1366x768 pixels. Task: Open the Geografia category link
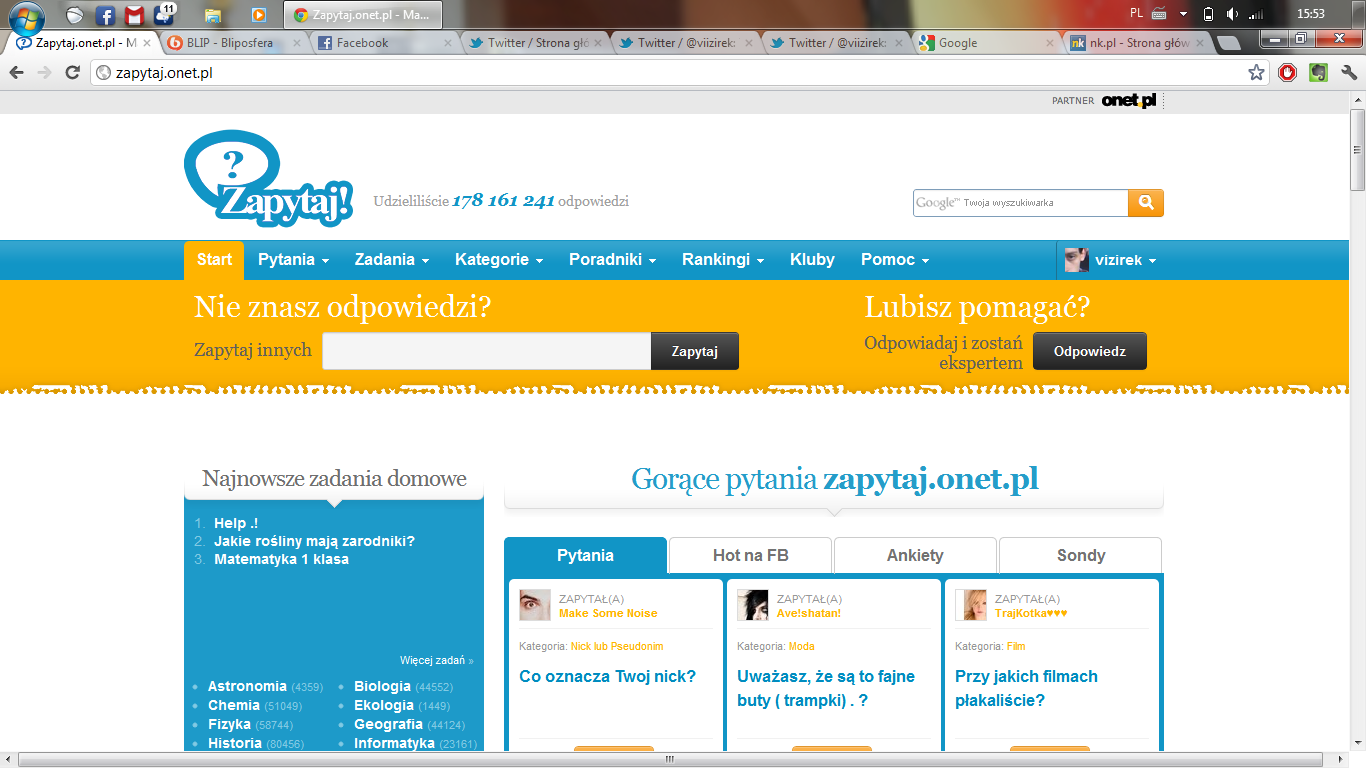388,724
